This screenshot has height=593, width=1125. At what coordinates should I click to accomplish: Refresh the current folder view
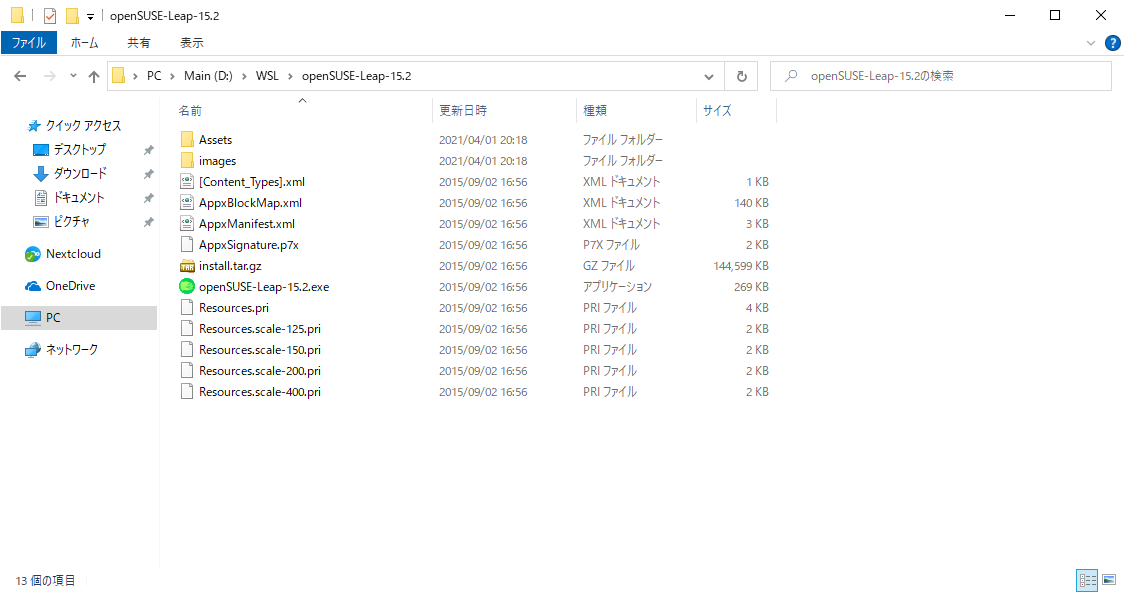(x=742, y=76)
